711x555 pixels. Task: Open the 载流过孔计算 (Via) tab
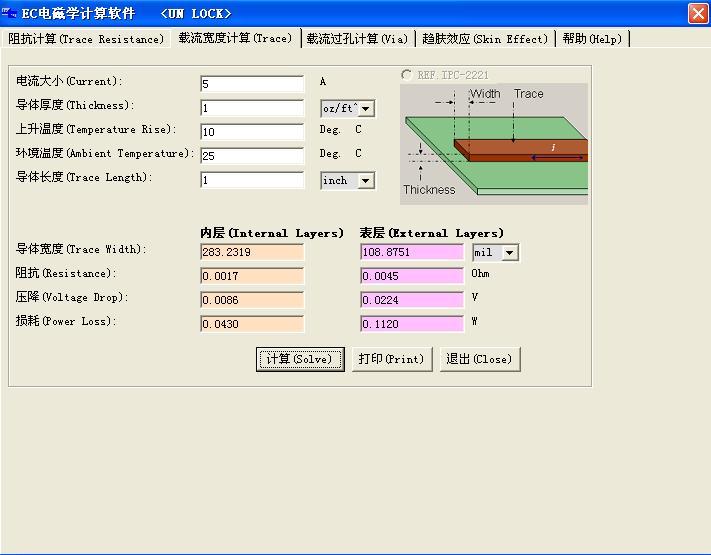[x=357, y=39]
